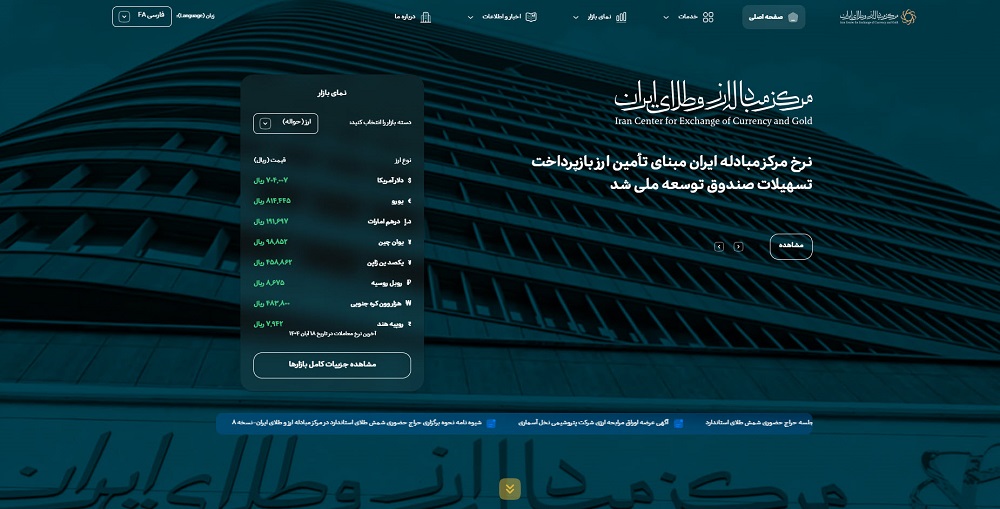
Task: Click the arrow in the ارز (حواله) selector
Action: point(265,124)
